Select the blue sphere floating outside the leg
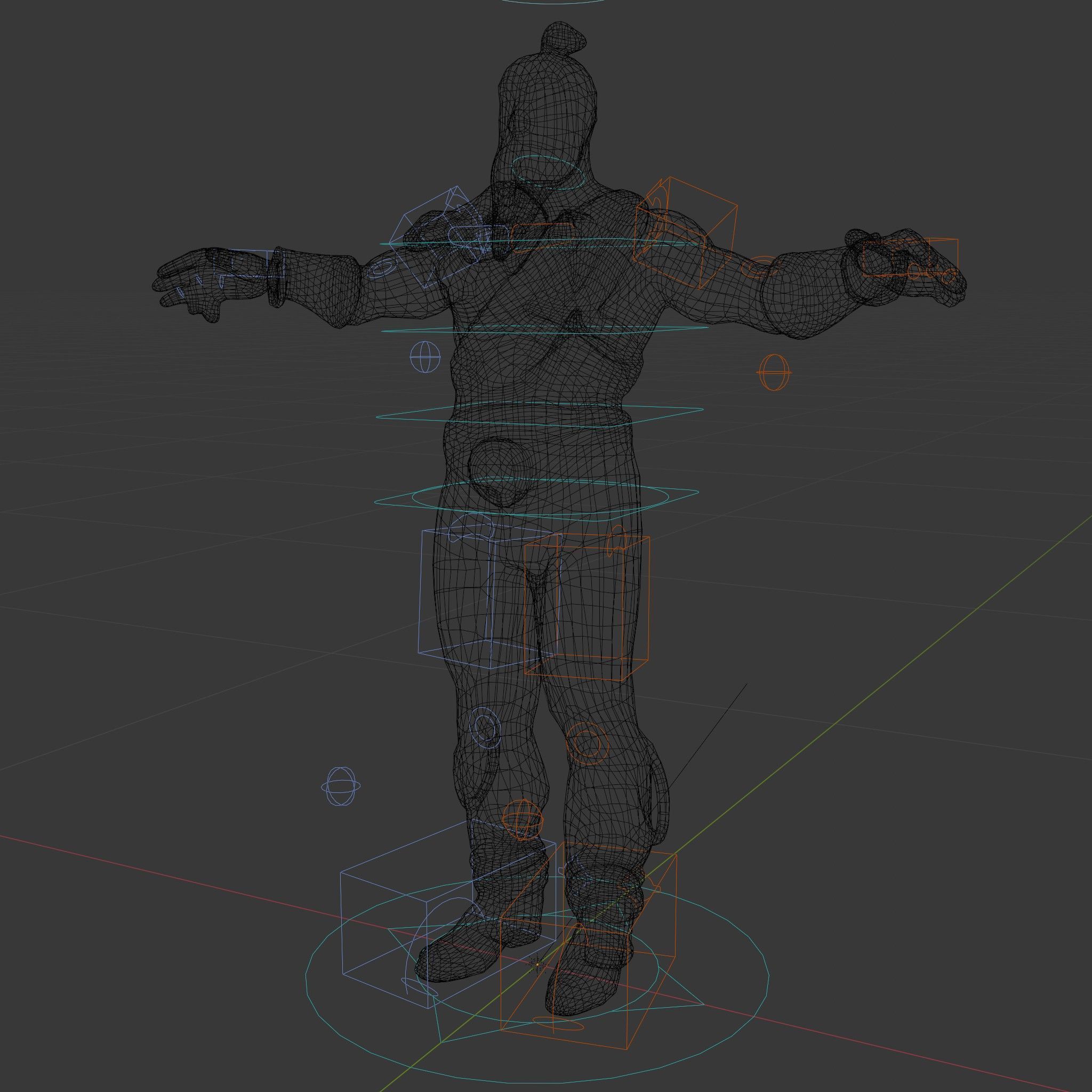Image resolution: width=1092 pixels, height=1092 pixels. pos(341,785)
